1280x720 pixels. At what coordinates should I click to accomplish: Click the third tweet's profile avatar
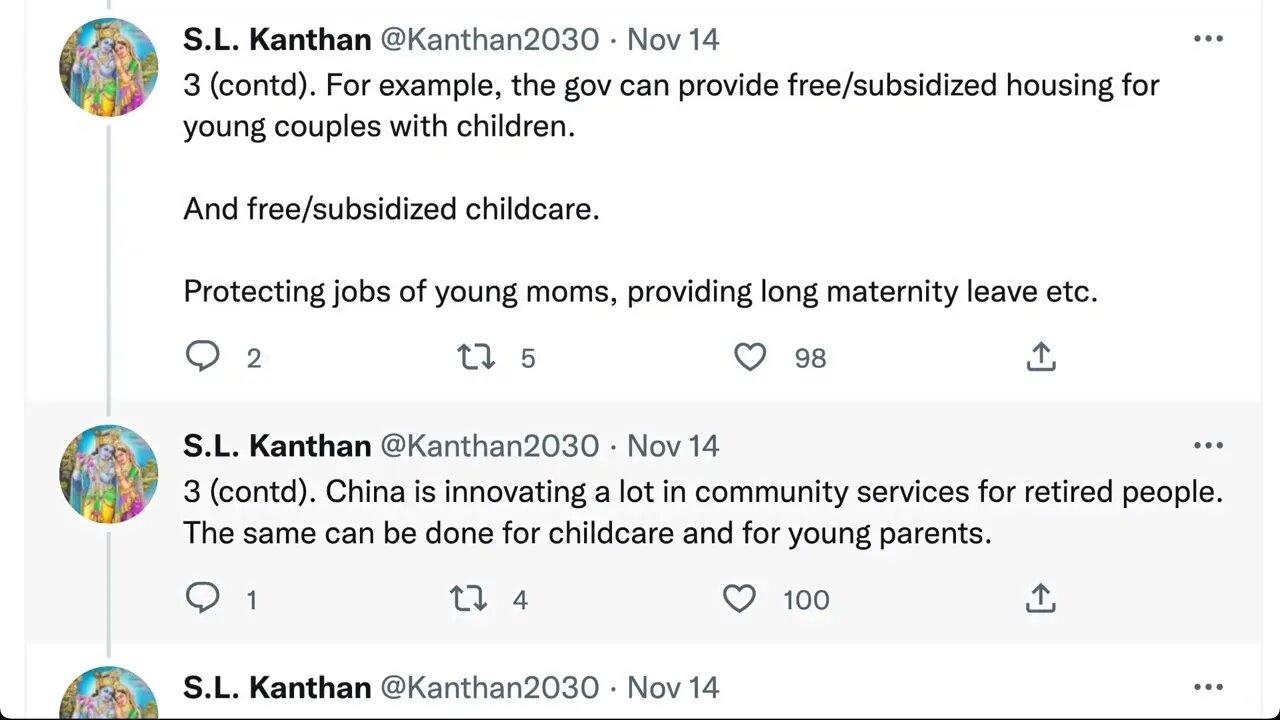[x=109, y=694]
